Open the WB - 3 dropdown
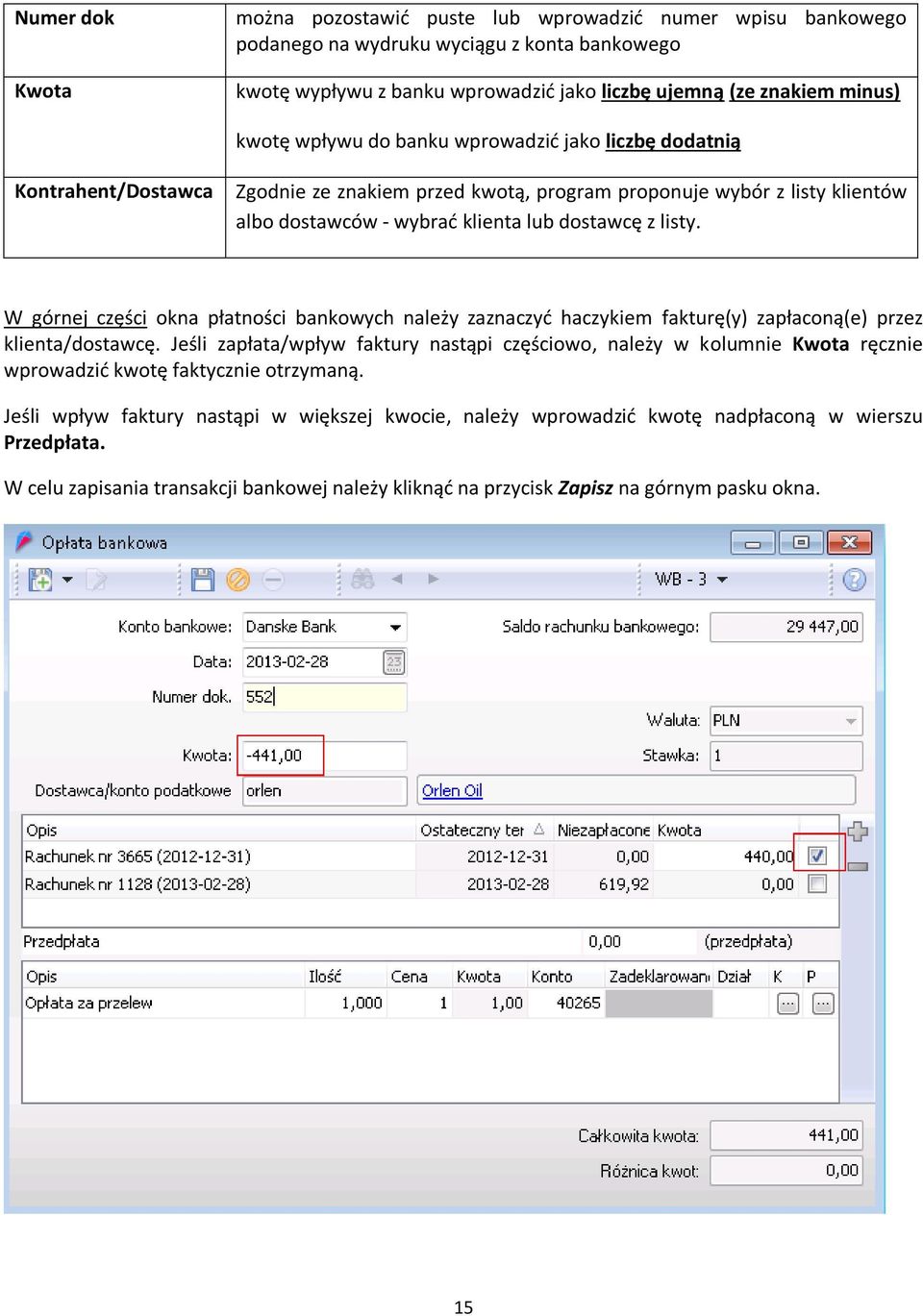This screenshot has height=1316, width=923. 690,579
